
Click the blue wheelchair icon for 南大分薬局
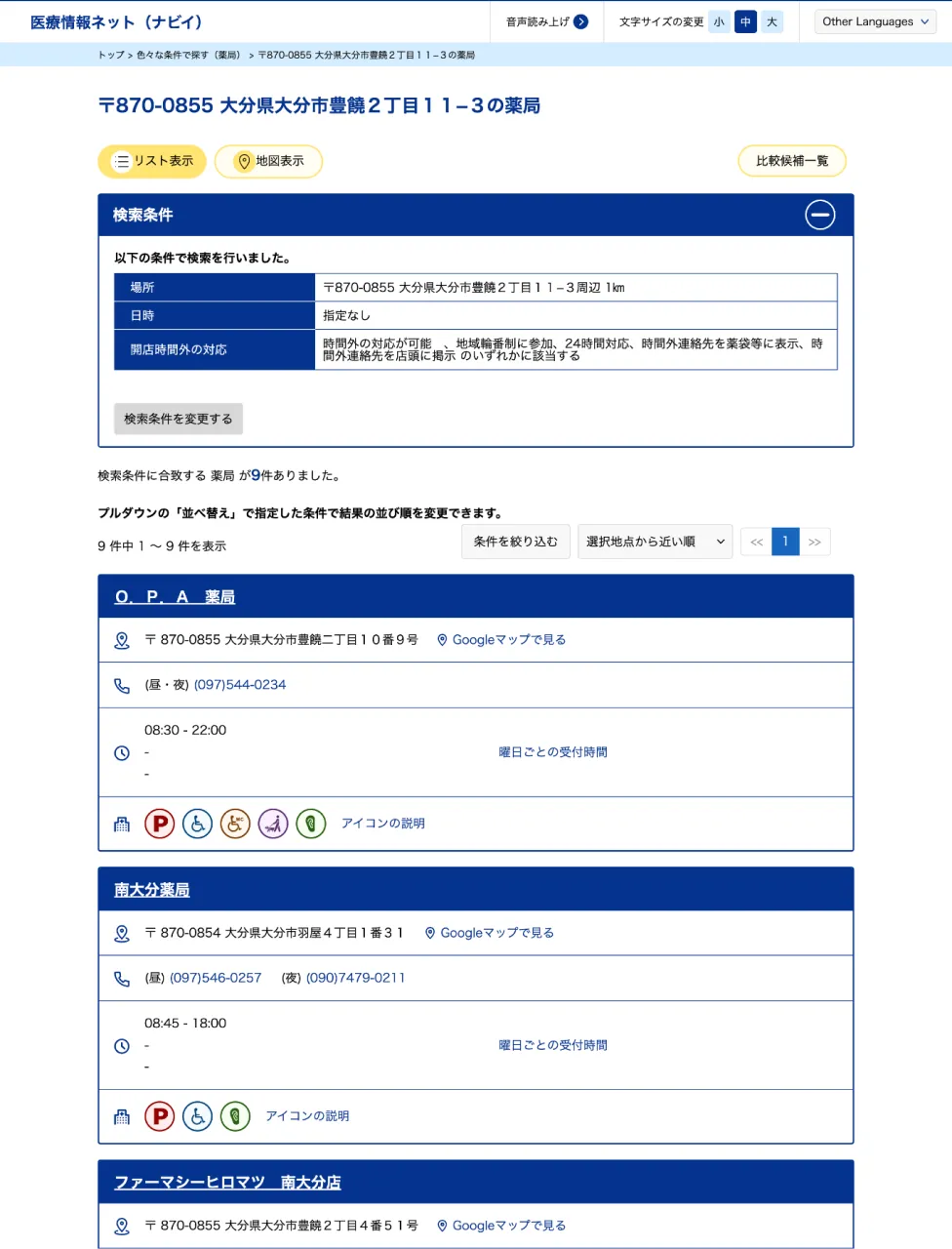197,1116
